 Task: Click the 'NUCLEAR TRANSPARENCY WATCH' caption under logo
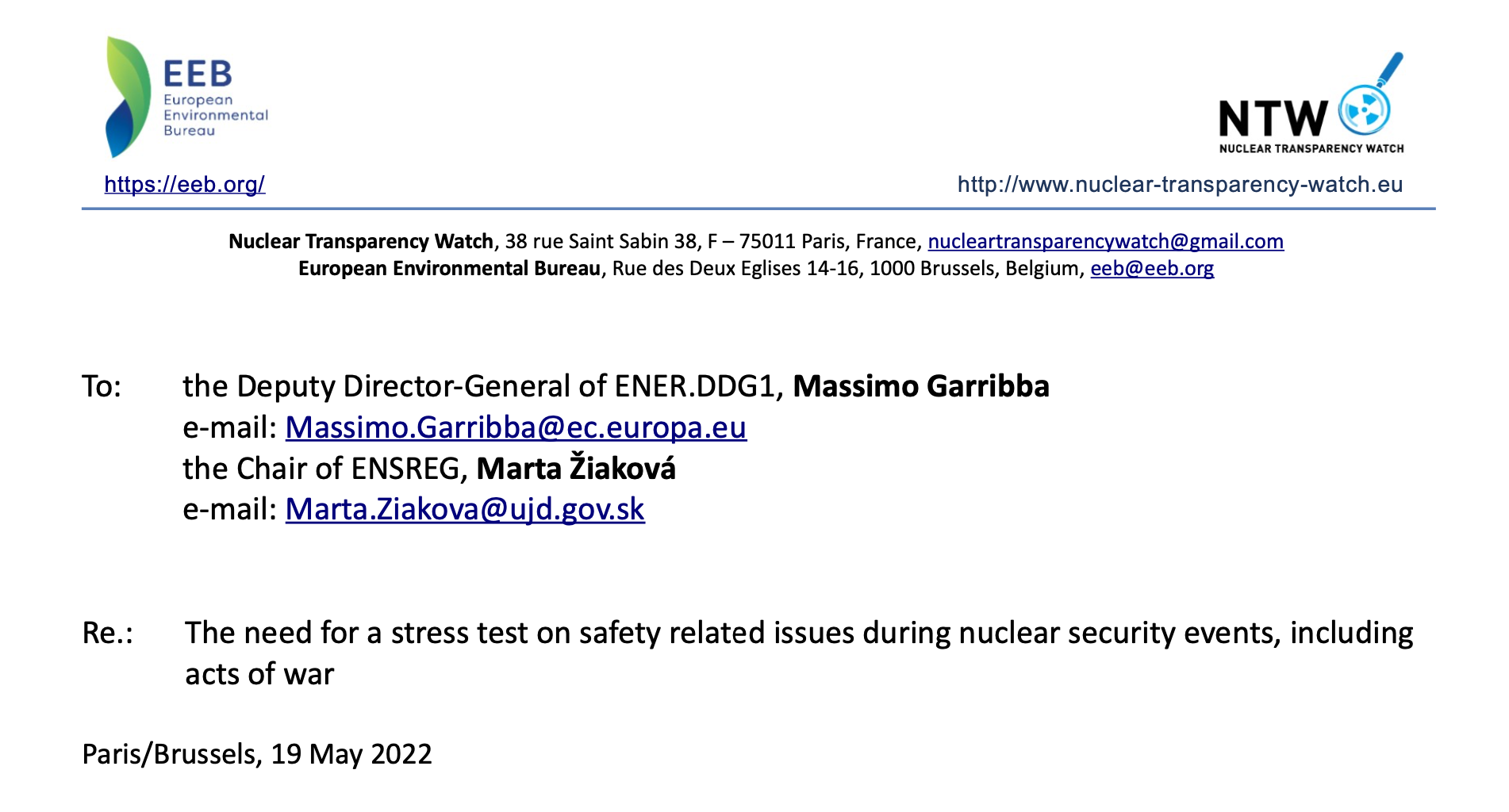point(1311,148)
